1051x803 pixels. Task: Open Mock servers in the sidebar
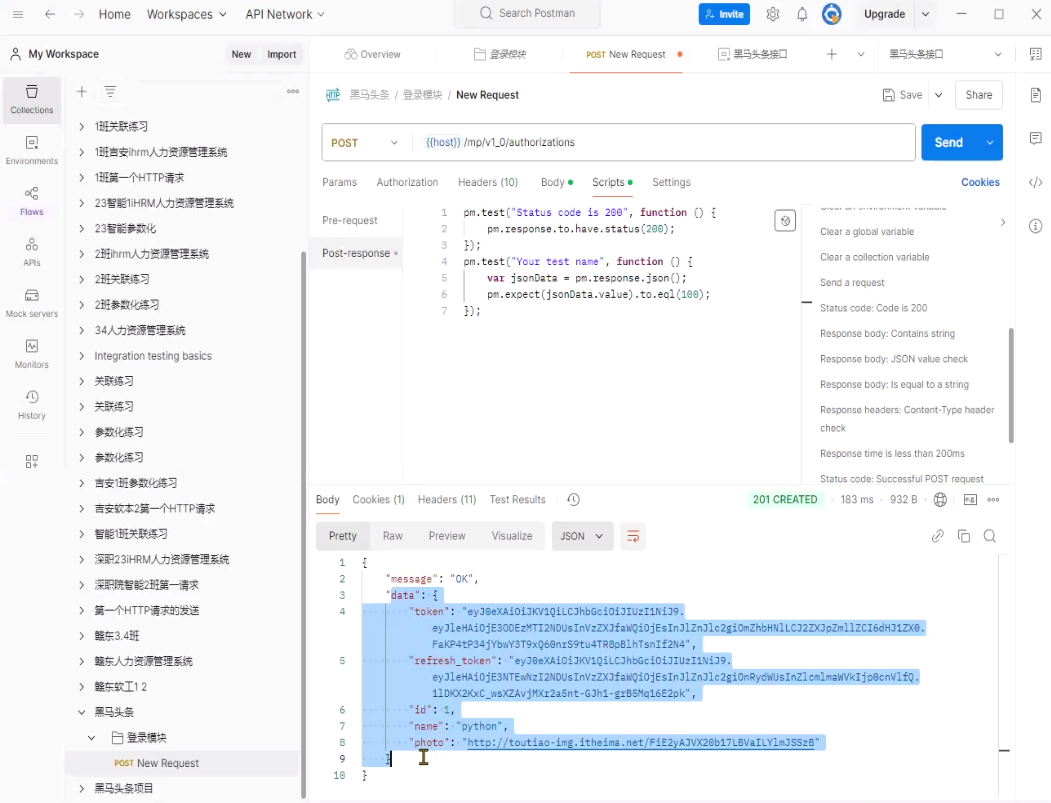pyautogui.click(x=32, y=303)
